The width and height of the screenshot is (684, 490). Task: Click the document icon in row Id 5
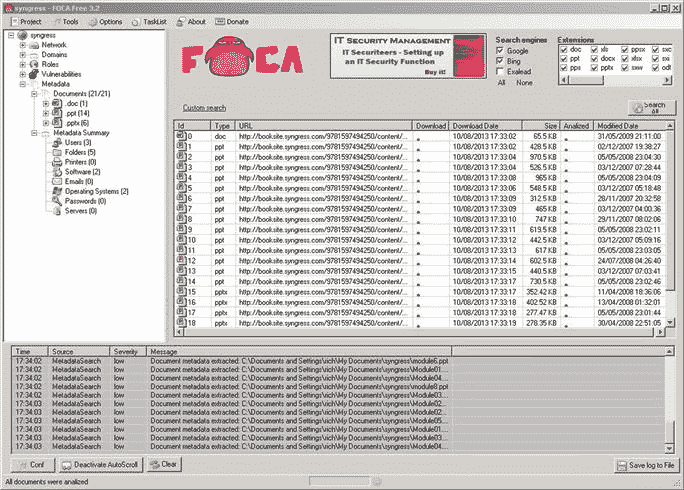point(181,188)
